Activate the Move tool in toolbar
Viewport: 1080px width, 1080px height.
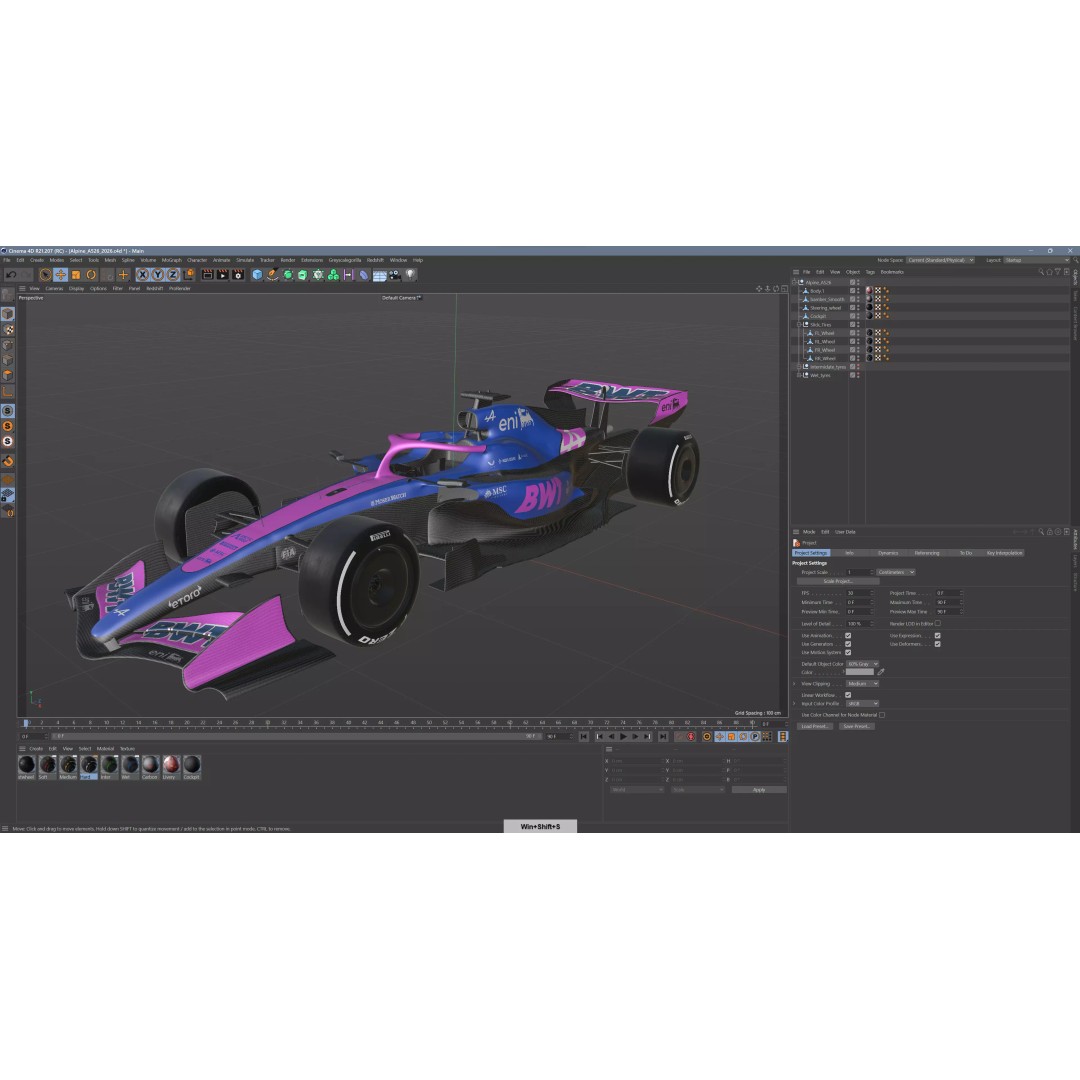tap(61, 275)
